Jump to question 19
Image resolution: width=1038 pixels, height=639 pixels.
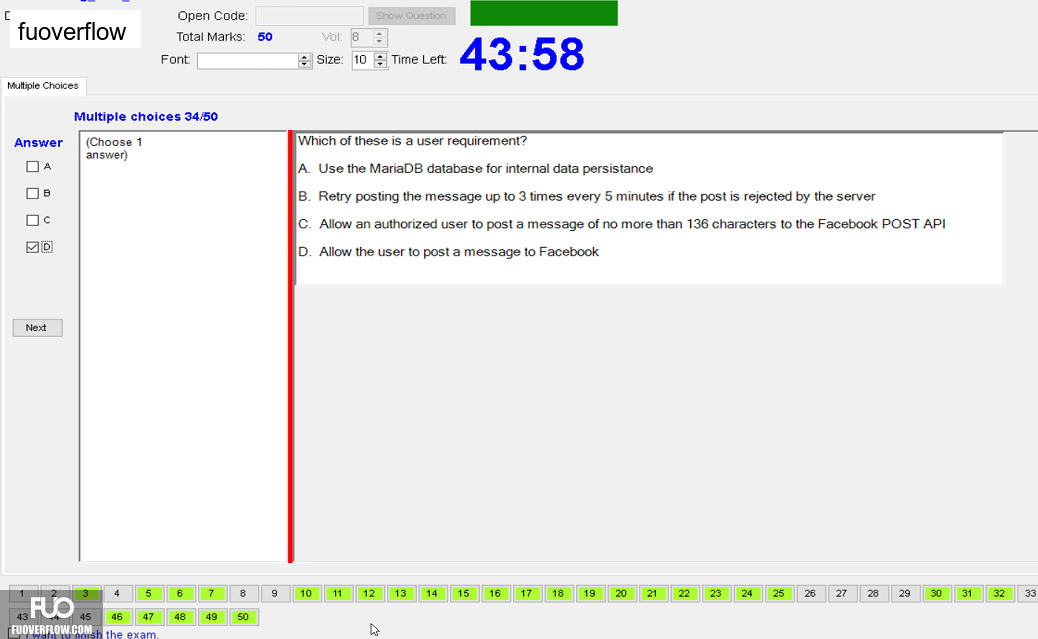pos(589,593)
